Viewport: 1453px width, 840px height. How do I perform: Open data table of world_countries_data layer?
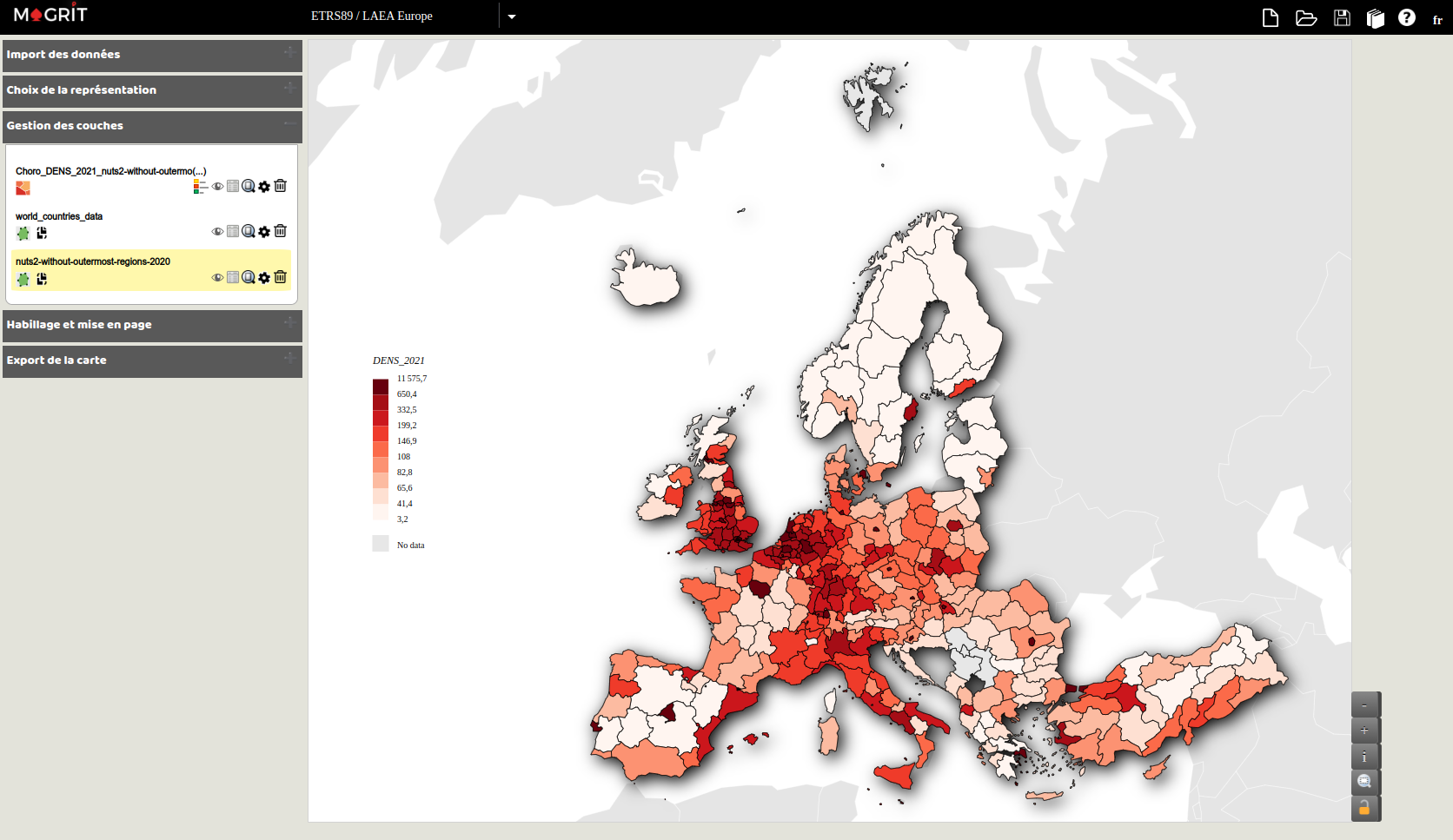click(x=233, y=231)
